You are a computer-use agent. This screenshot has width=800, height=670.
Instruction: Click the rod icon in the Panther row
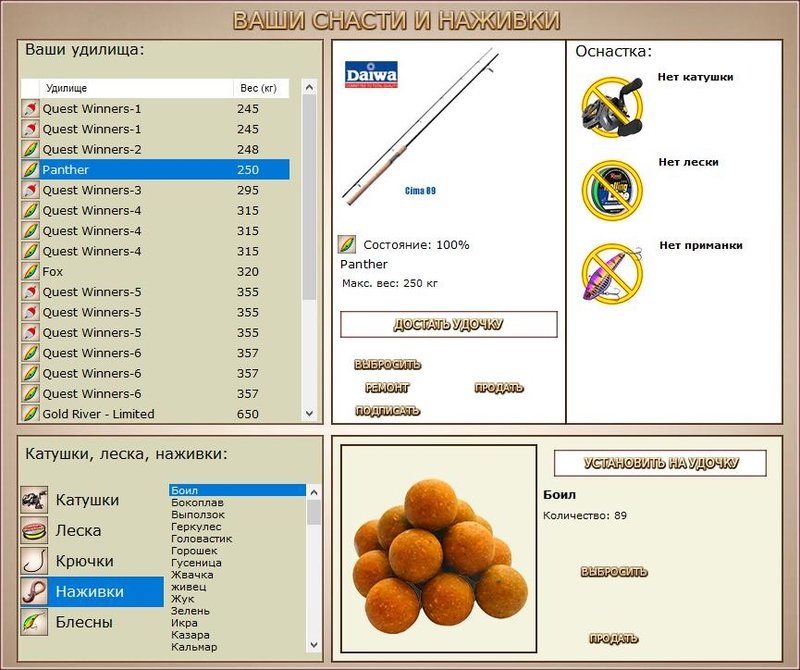point(30,169)
